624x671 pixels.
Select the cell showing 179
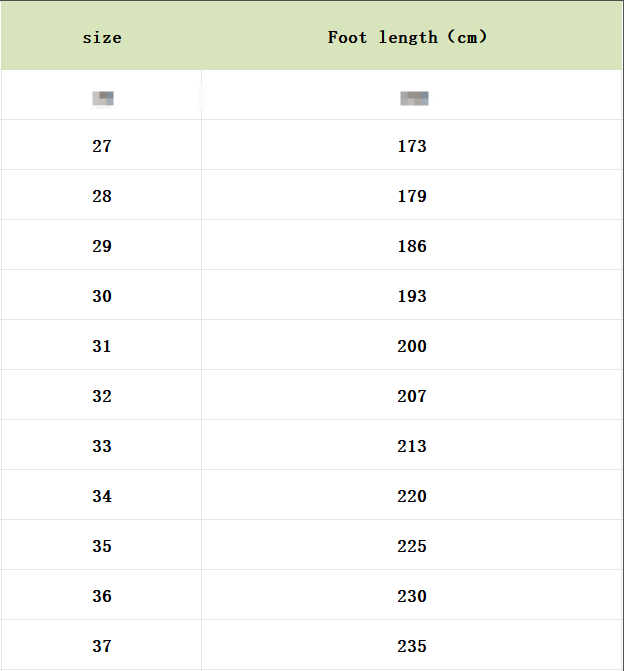tap(412, 196)
